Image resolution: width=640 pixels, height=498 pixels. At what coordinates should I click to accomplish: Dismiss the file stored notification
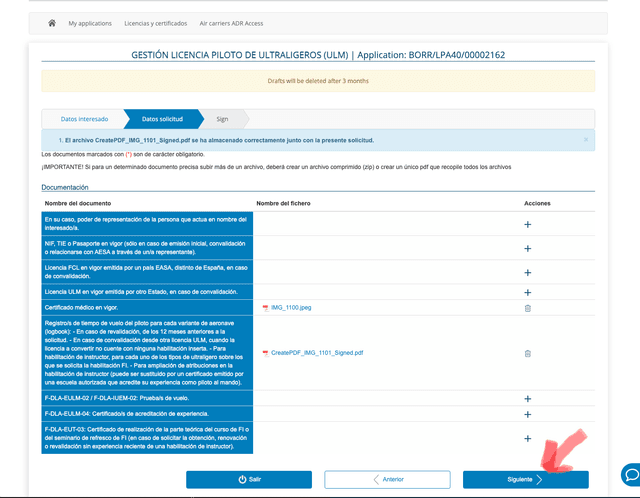click(586, 140)
